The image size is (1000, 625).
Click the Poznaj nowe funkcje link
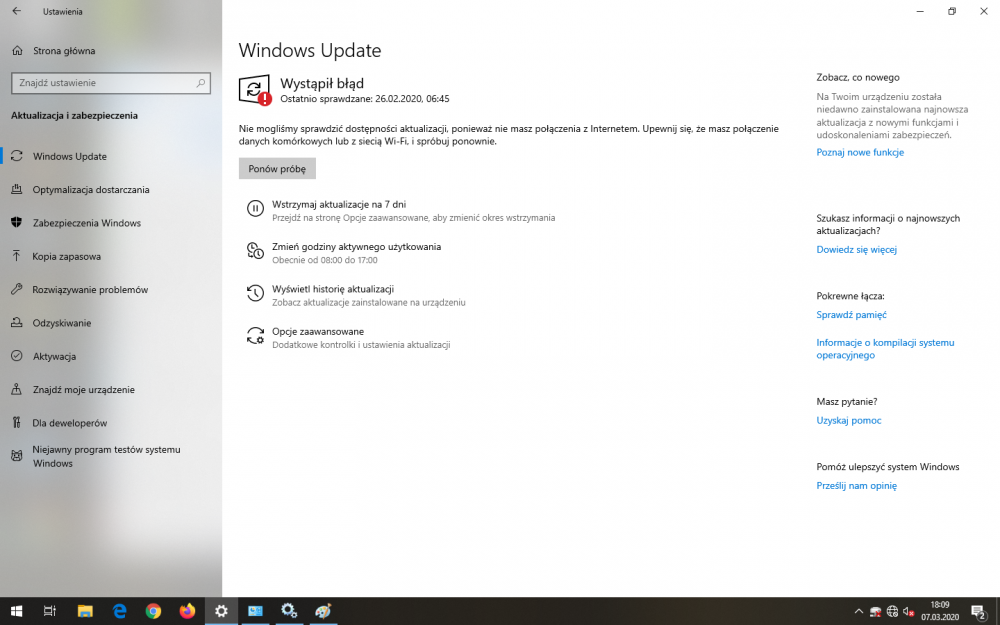(x=859, y=153)
